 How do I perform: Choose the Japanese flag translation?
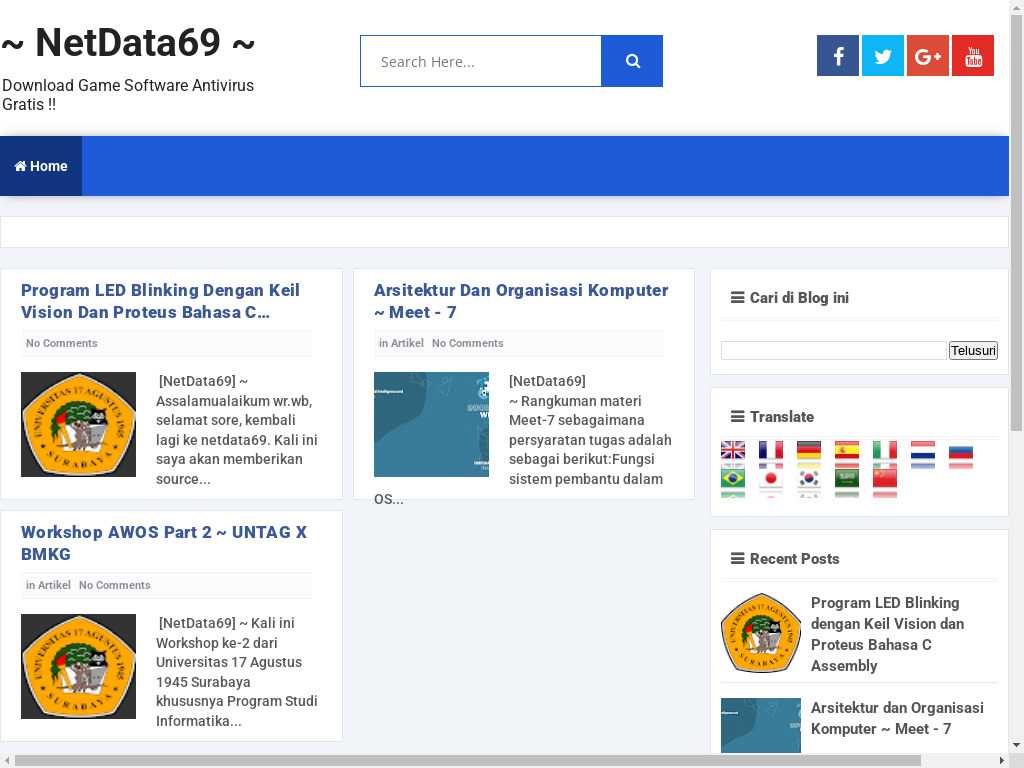click(771, 478)
